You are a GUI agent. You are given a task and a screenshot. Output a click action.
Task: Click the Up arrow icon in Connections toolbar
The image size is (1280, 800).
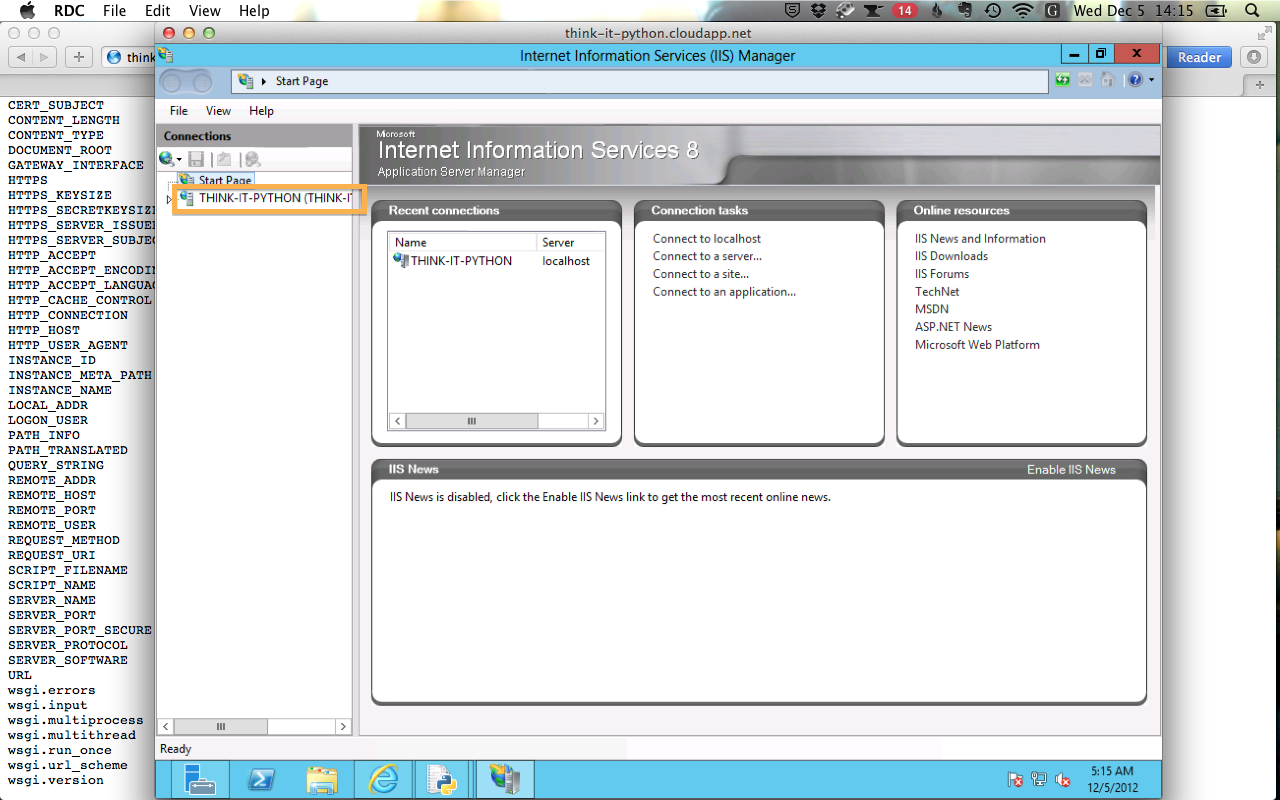(x=224, y=159)
